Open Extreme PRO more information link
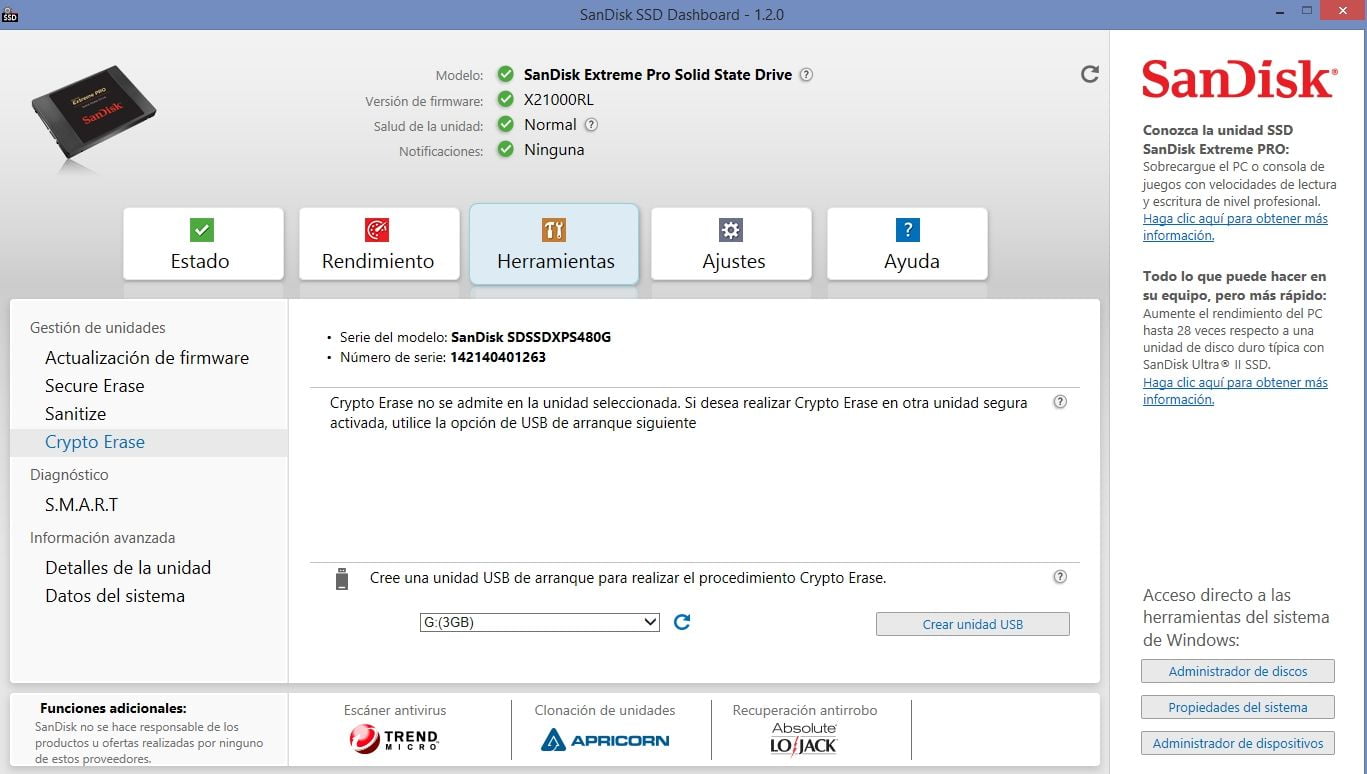This screenshot has width=1367, height=774. (1235, 227)
